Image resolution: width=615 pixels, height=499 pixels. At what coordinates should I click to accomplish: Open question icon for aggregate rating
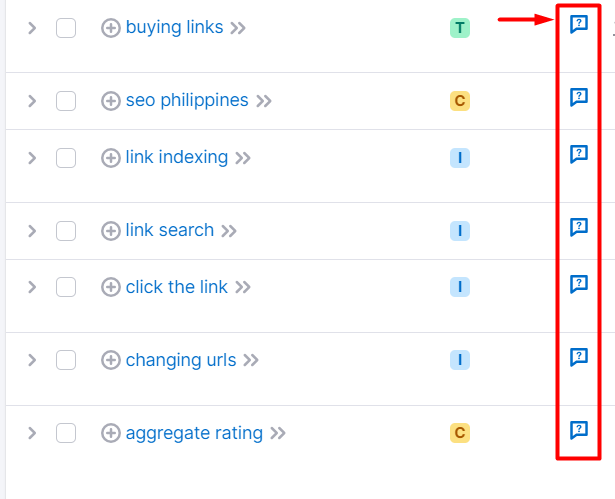(578, 430)
